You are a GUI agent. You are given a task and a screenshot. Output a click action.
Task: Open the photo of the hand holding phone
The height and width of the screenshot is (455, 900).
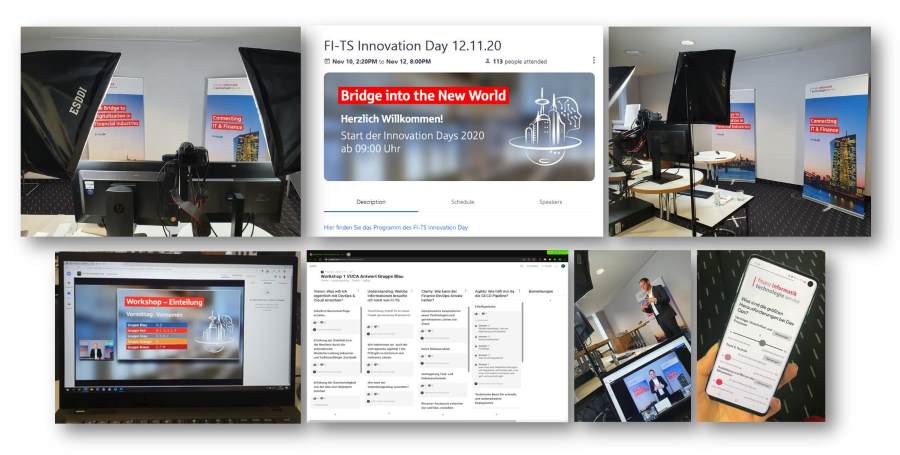point(761,336)
